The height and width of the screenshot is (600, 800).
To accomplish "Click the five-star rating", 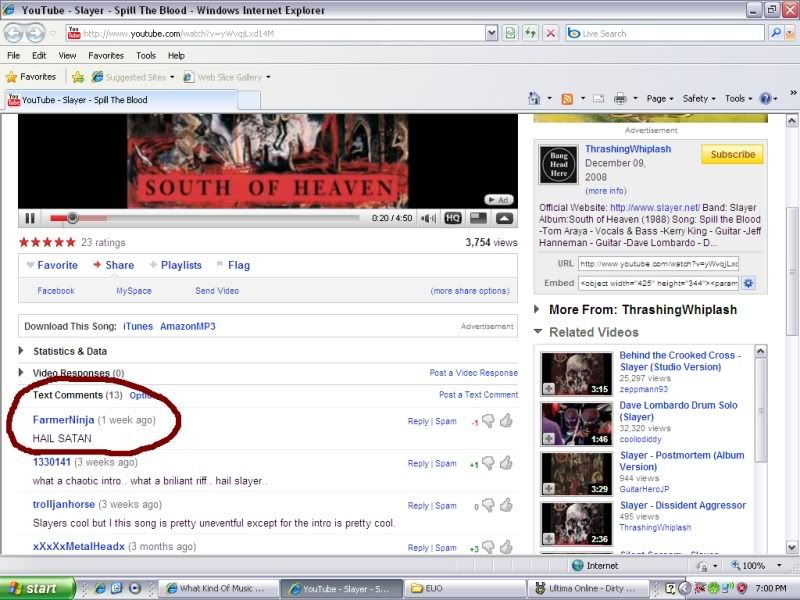I will point(47,242).
